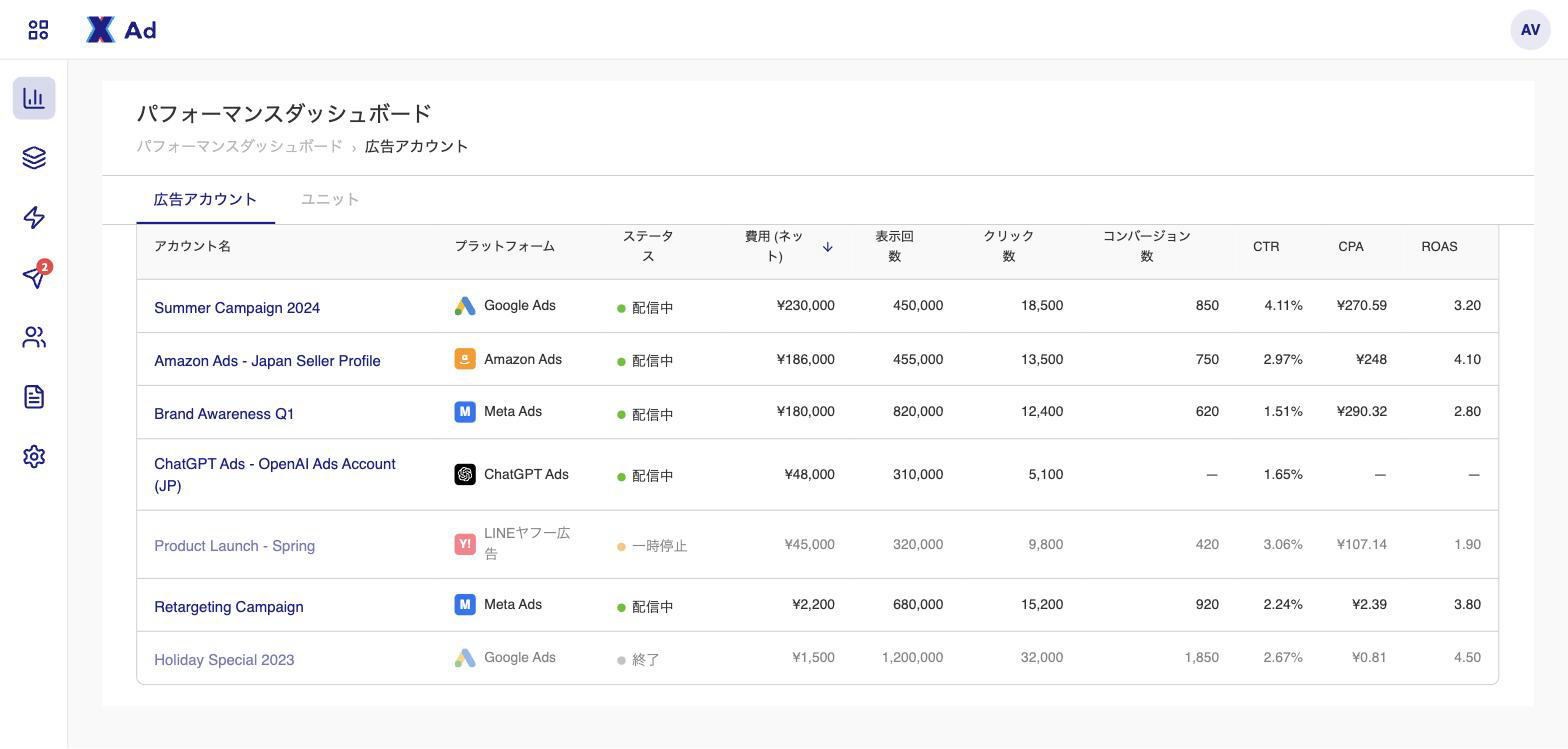Open the users sidebar icon
The height and width of the screenshot is (749, 1568).
34,337
